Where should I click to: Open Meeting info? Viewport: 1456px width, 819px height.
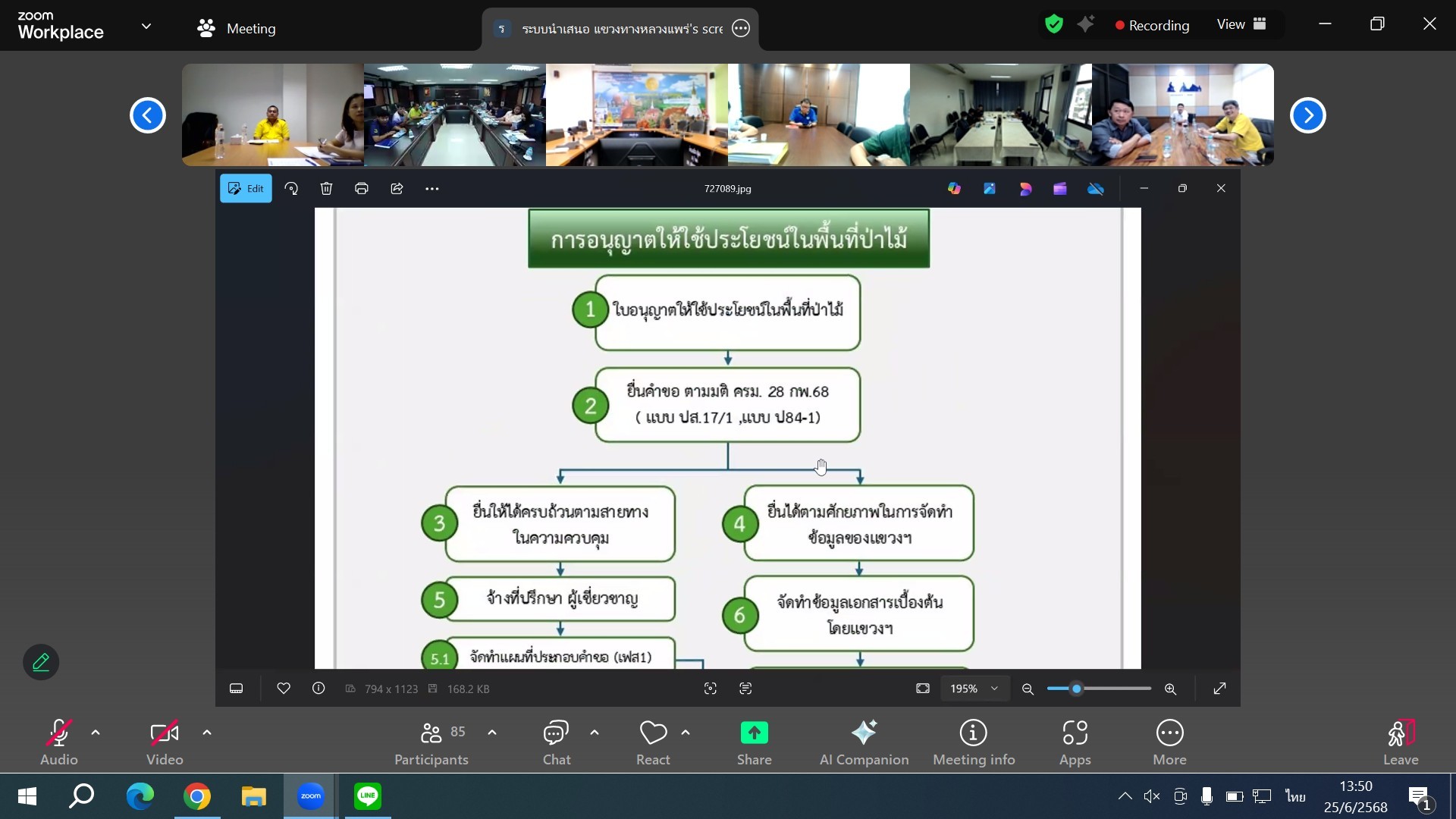973,734
